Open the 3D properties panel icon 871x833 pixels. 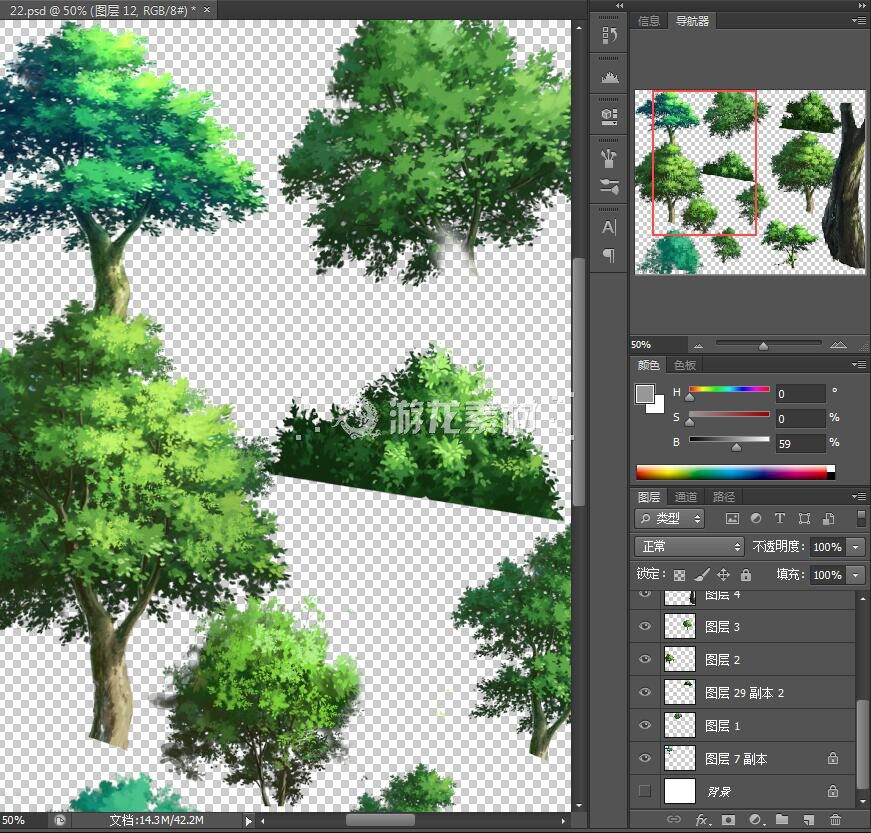pyautogui.click(x=609, y=116)
